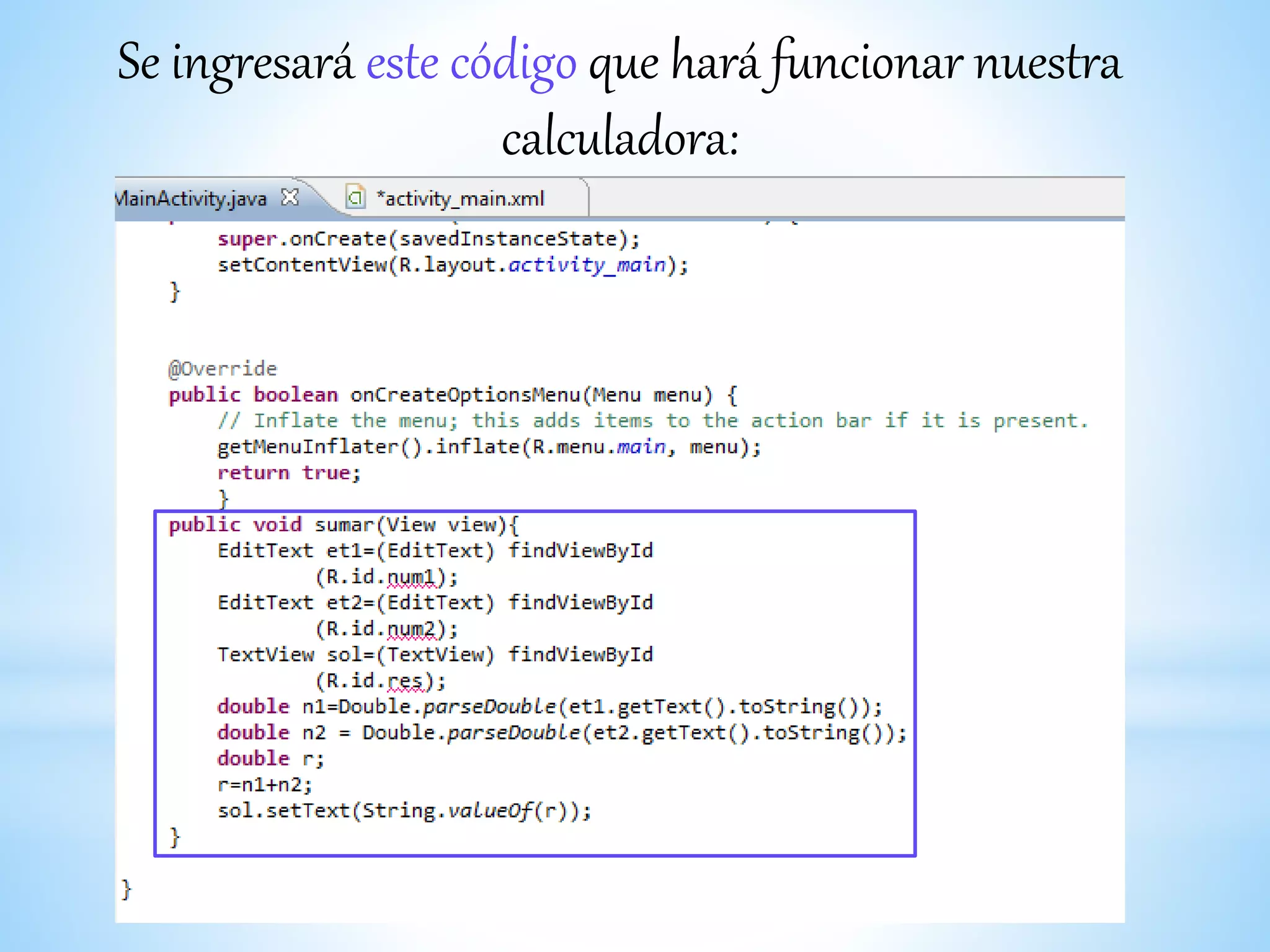
Task: Click the '@Override' annotation
Action: (x=223, y=369)
